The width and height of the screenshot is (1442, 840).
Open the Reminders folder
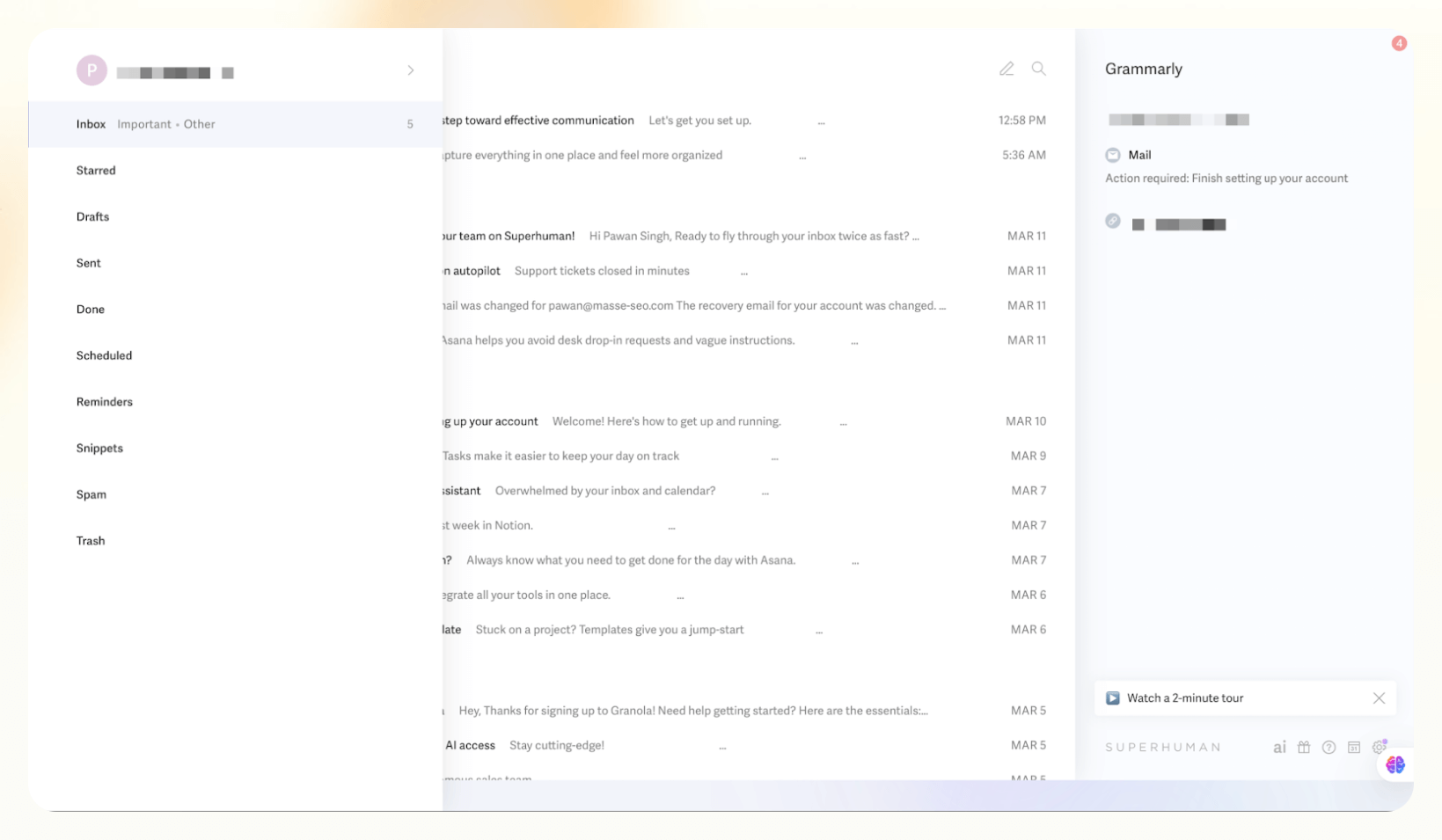pos(105,402)
